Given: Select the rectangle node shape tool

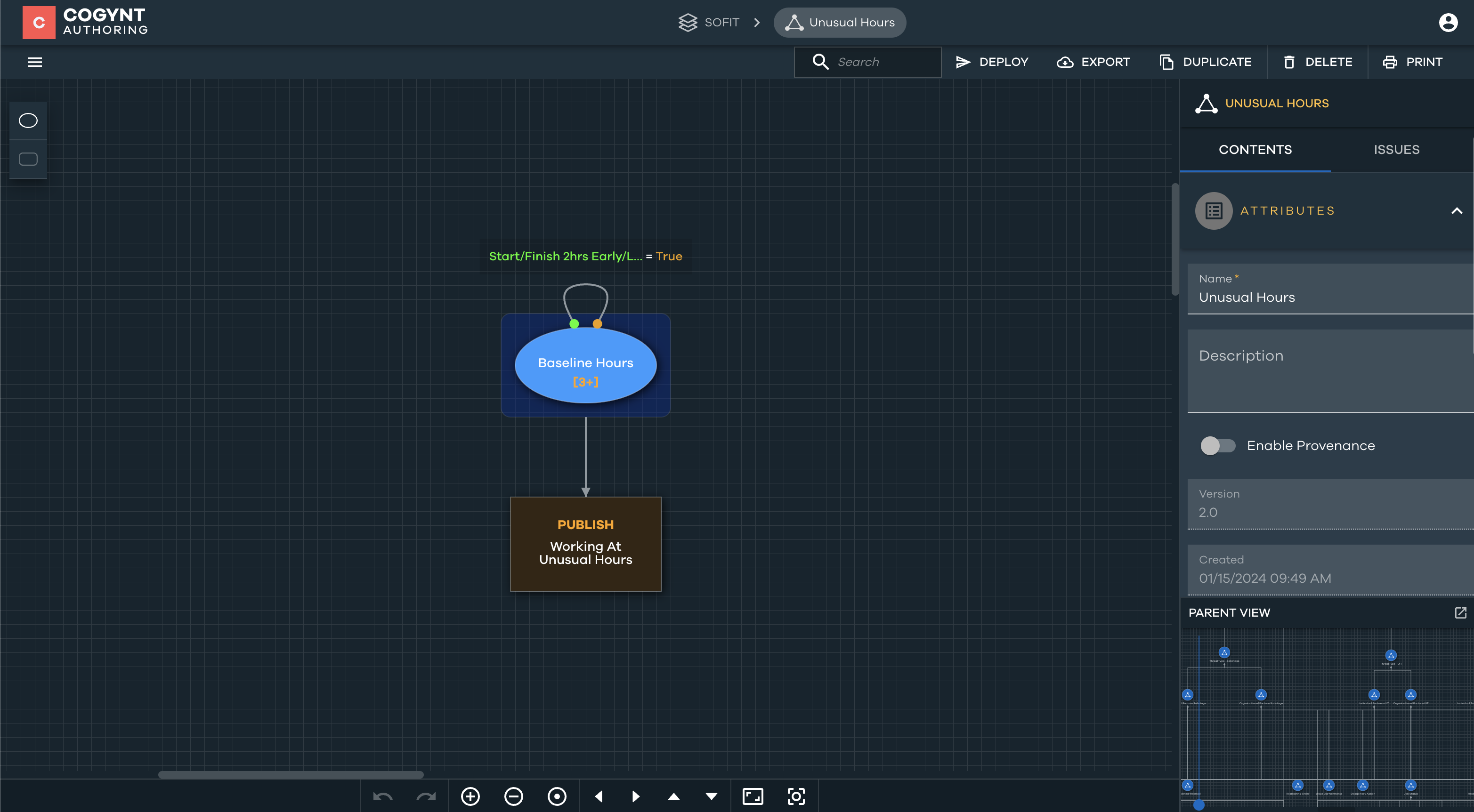Looking at the screenshot, I should tap(28, 159).
